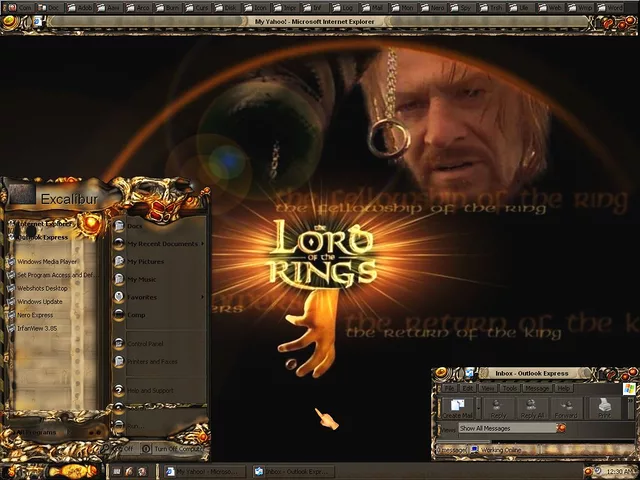Screen dimensions: 640x480
Task: Click Create Mail in Outlook Express
Action: point(457,408)
